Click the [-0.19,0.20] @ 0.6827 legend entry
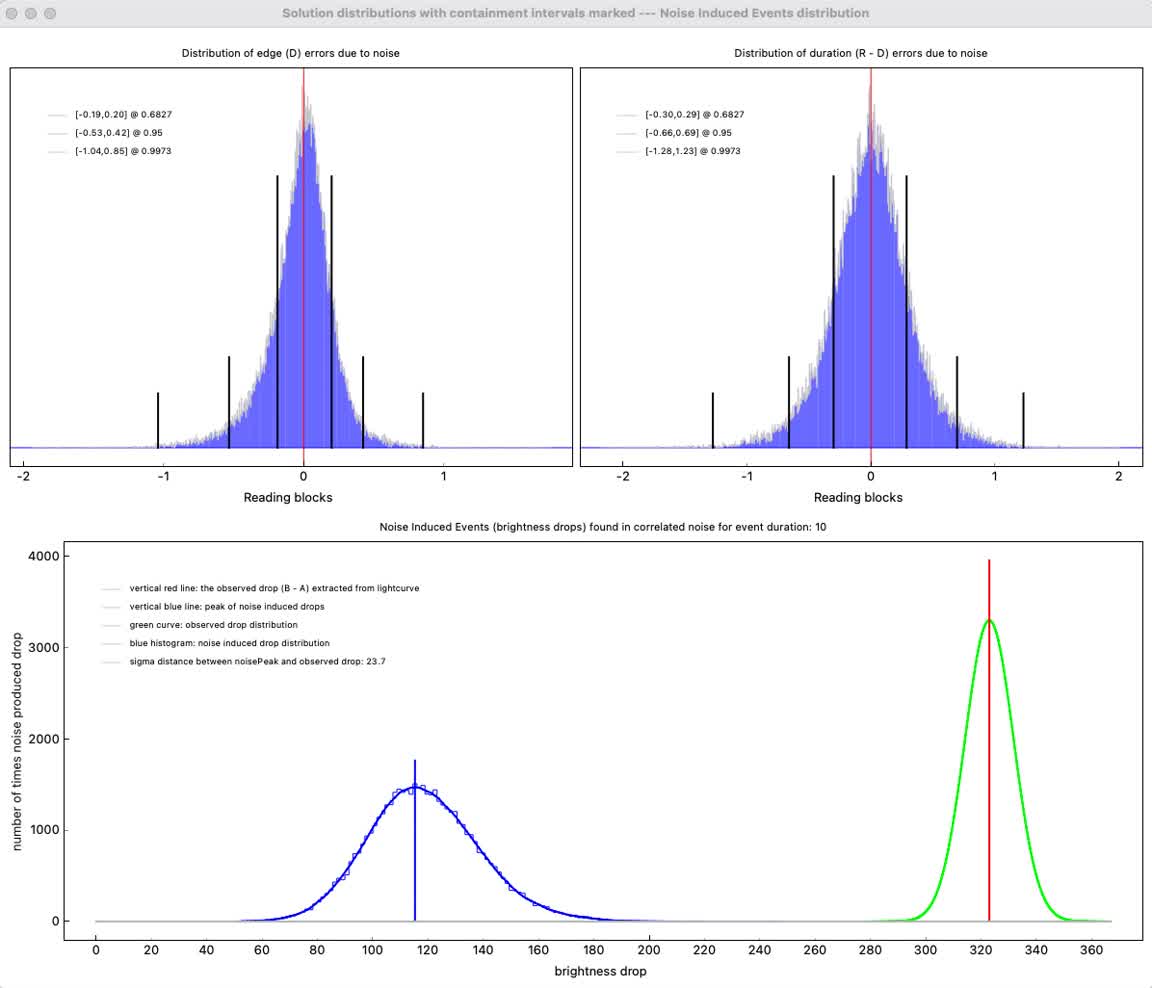Image resolution: width=1152 pixels, height=988 pixels. (x=116, y=115)
